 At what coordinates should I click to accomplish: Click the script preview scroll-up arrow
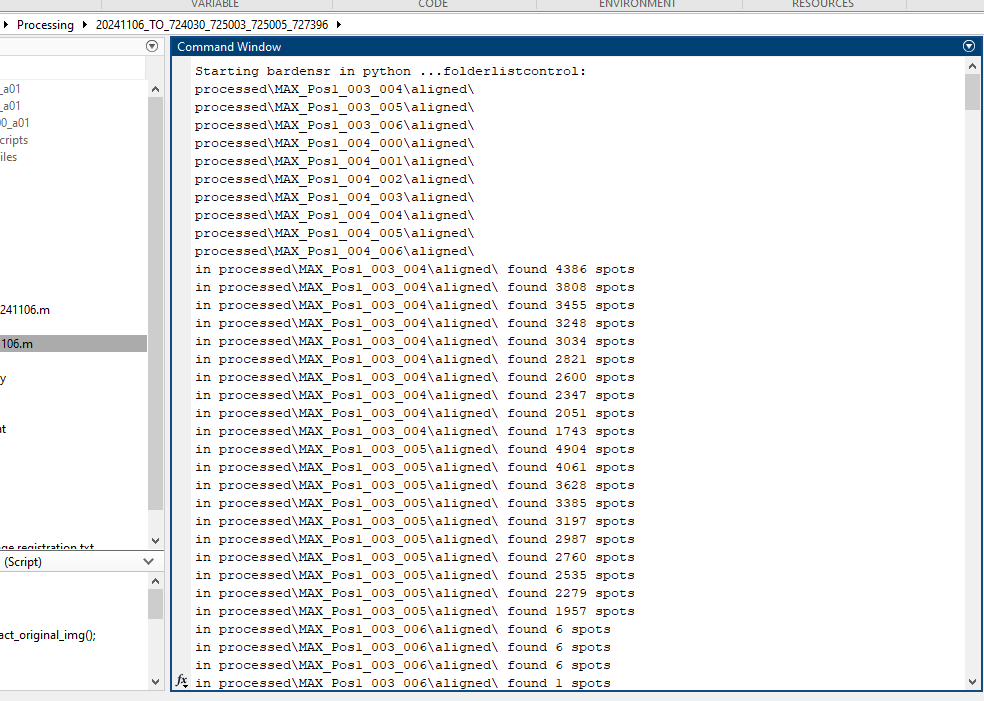coord(155,581)
